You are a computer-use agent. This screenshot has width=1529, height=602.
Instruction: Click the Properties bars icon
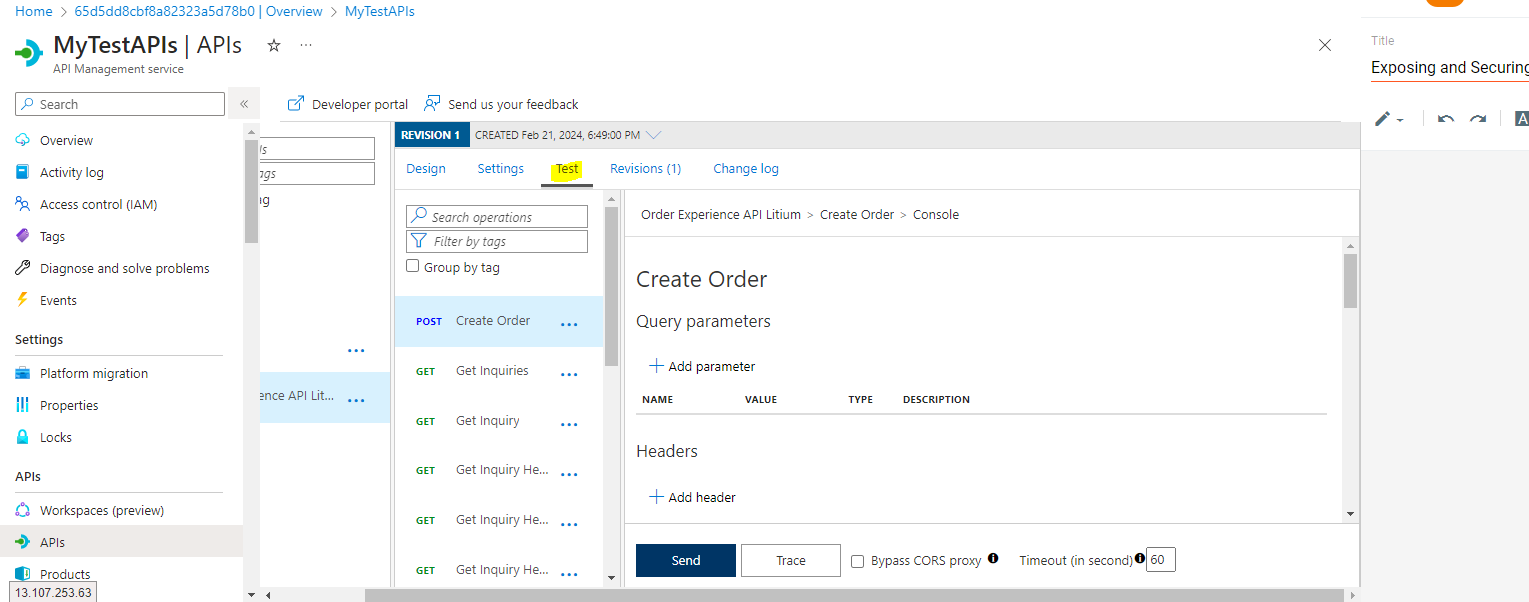(23, 406)
